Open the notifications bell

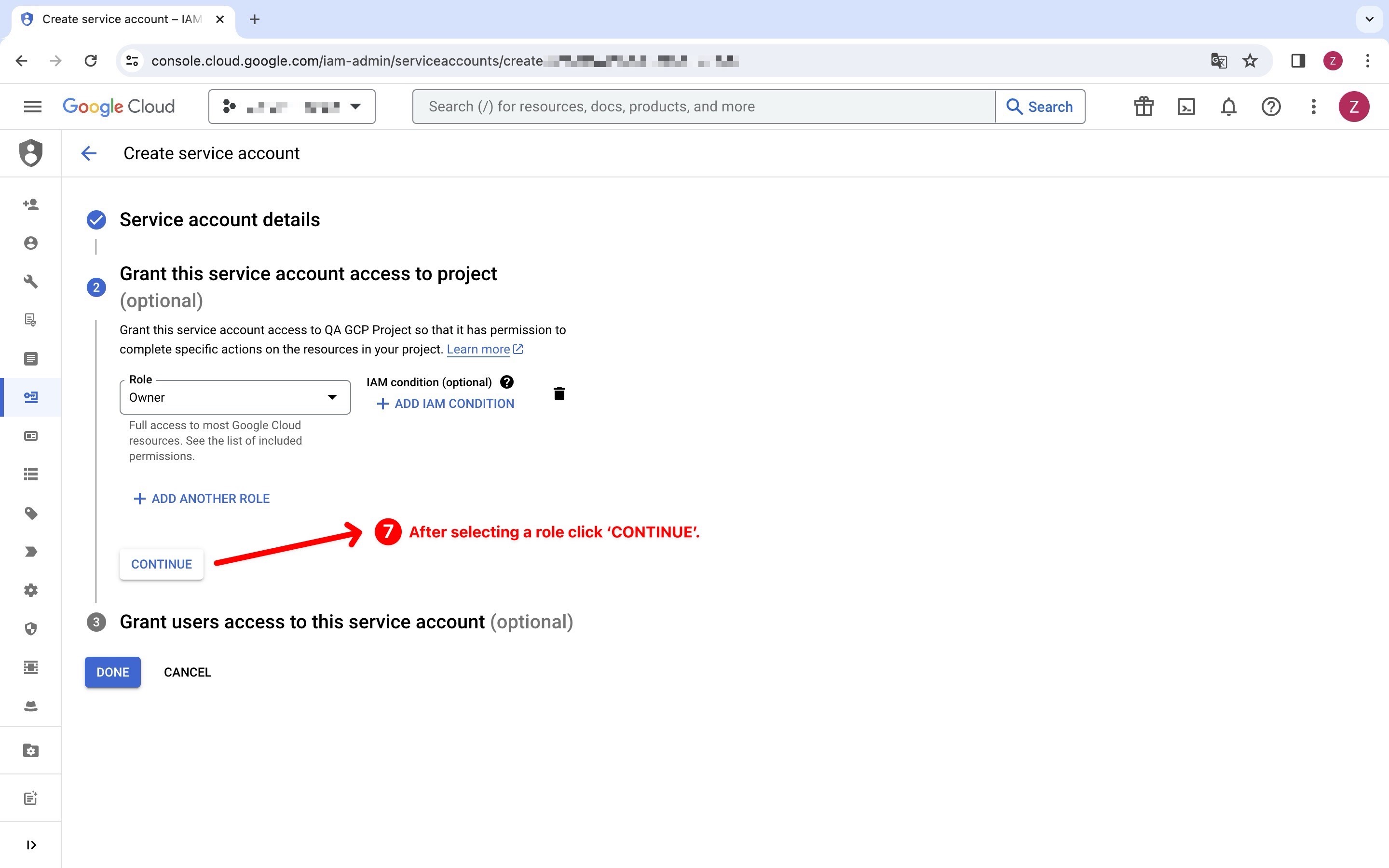[1228, 106]
